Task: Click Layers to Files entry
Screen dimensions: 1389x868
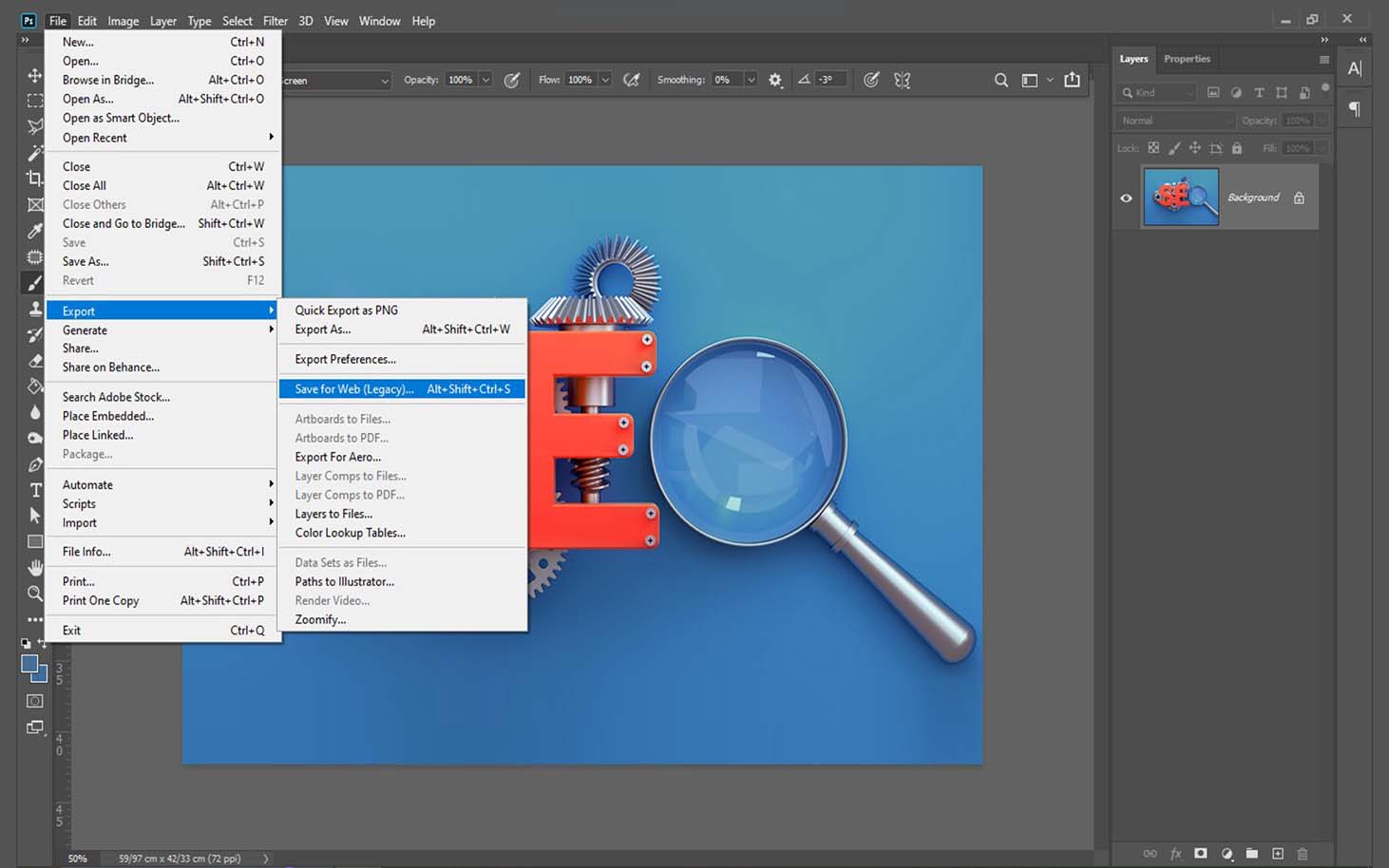Action: pos(403,514)
